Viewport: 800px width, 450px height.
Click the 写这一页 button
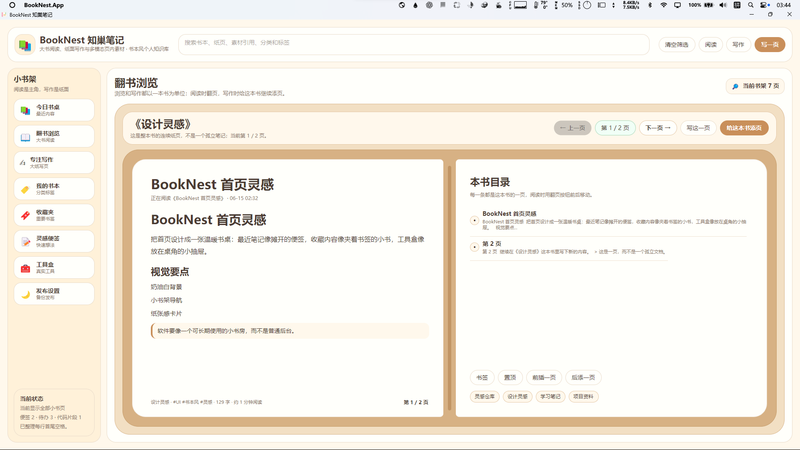(698, 128)
